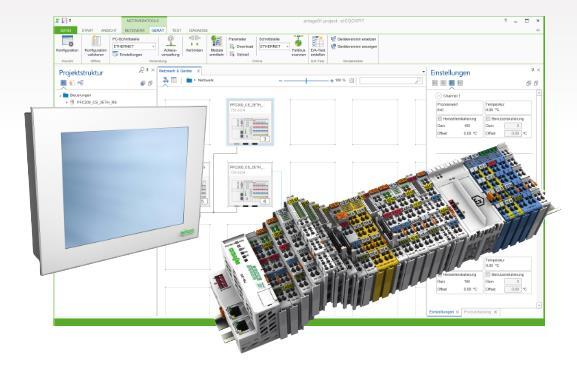
Task: Open the PC-Schnittstelle ETHERNET dropdown
Action: point(134,46)
